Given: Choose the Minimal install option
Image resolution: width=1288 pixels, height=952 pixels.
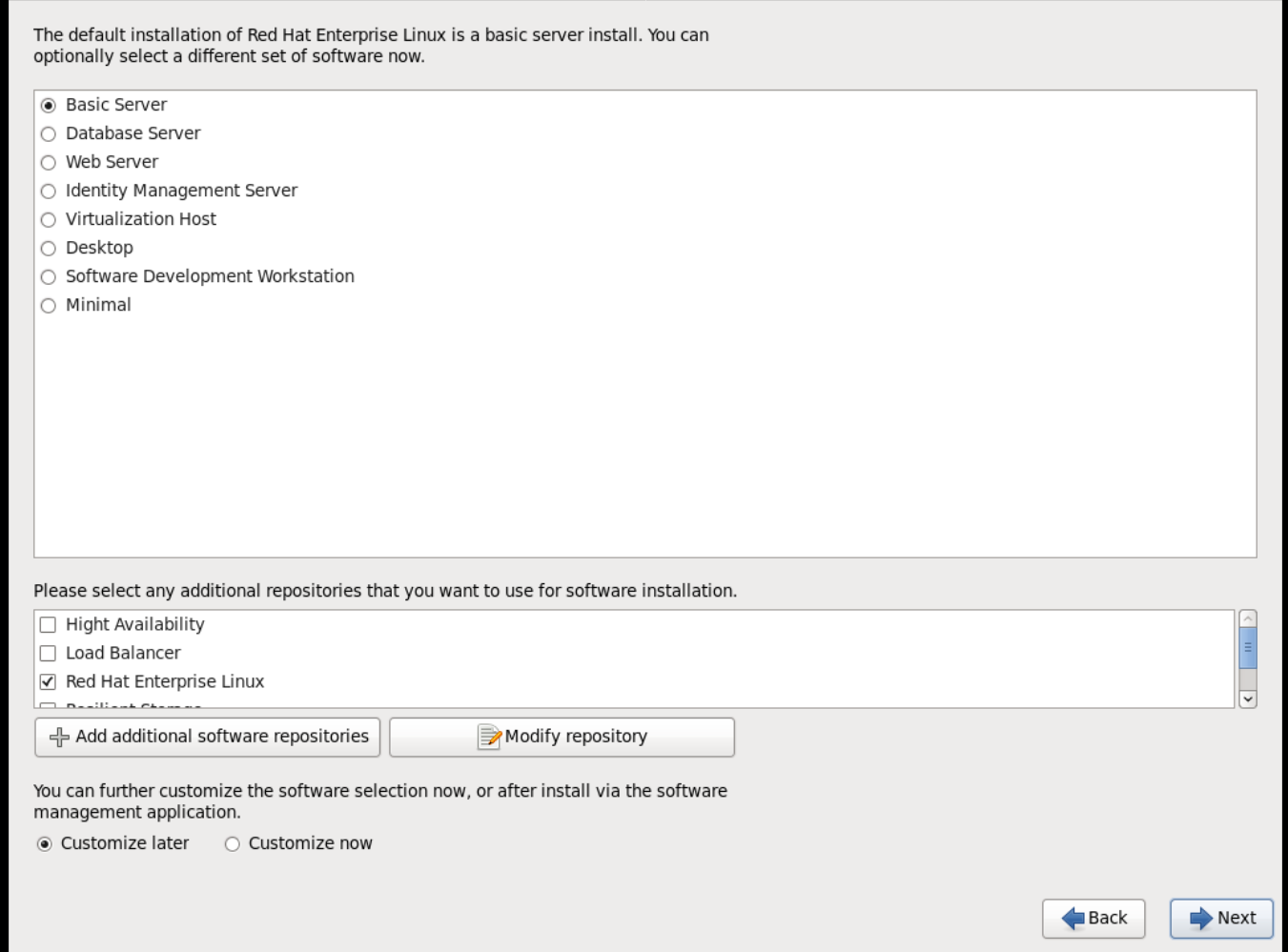Looking at the screenshot, I should tap(49, 306).
